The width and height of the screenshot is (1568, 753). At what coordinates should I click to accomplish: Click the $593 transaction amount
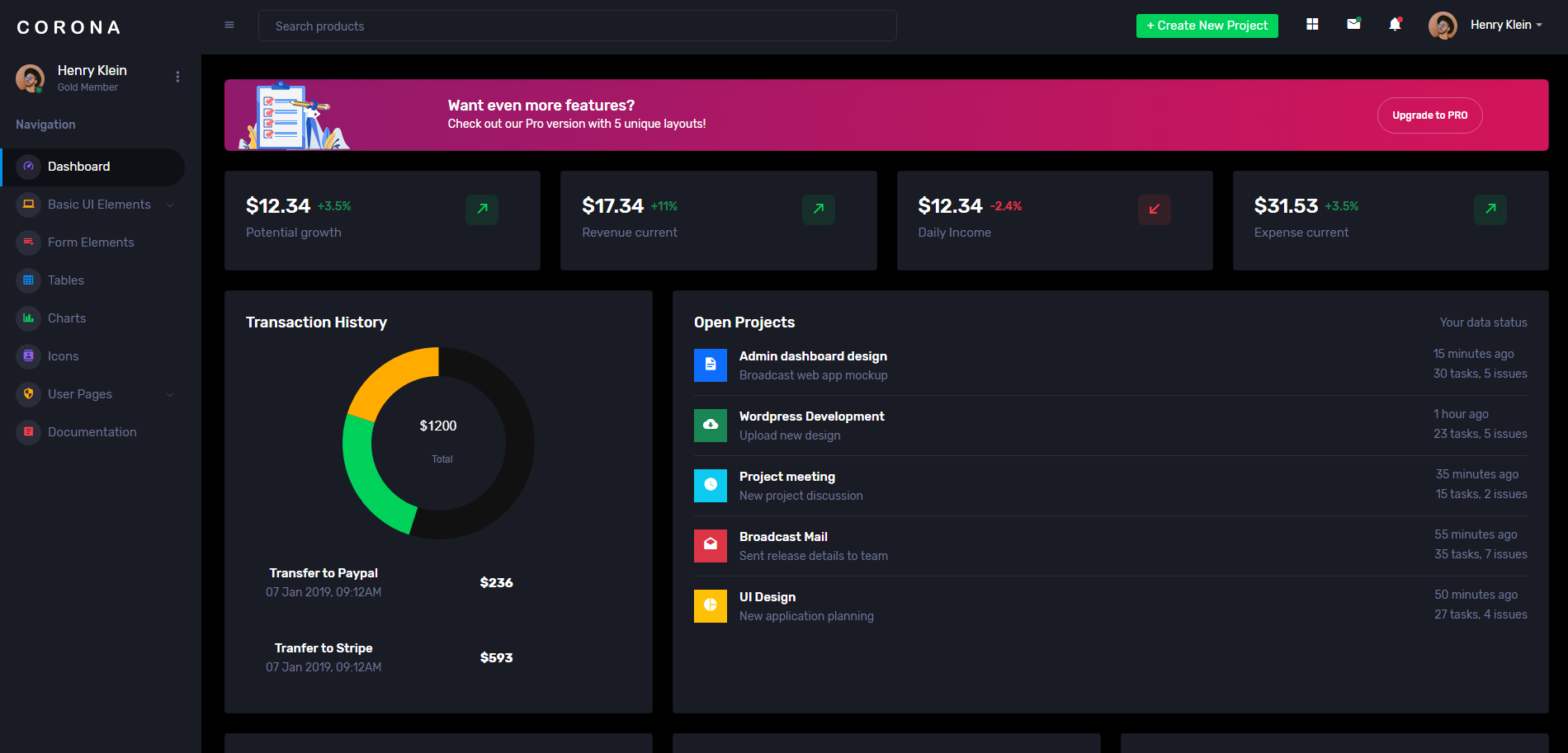click(x=496, y=657)
